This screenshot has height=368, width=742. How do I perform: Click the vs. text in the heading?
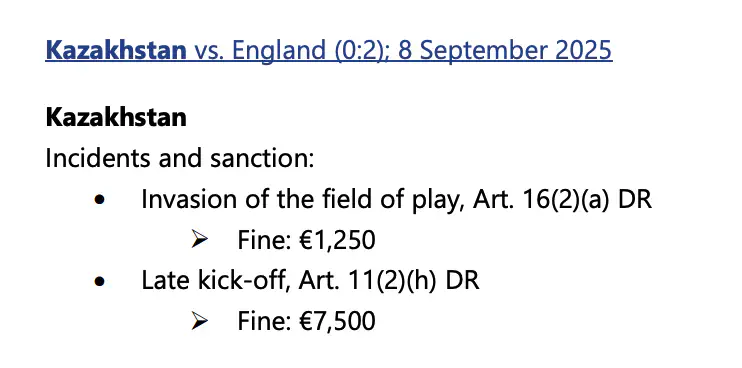click(209, 51)
